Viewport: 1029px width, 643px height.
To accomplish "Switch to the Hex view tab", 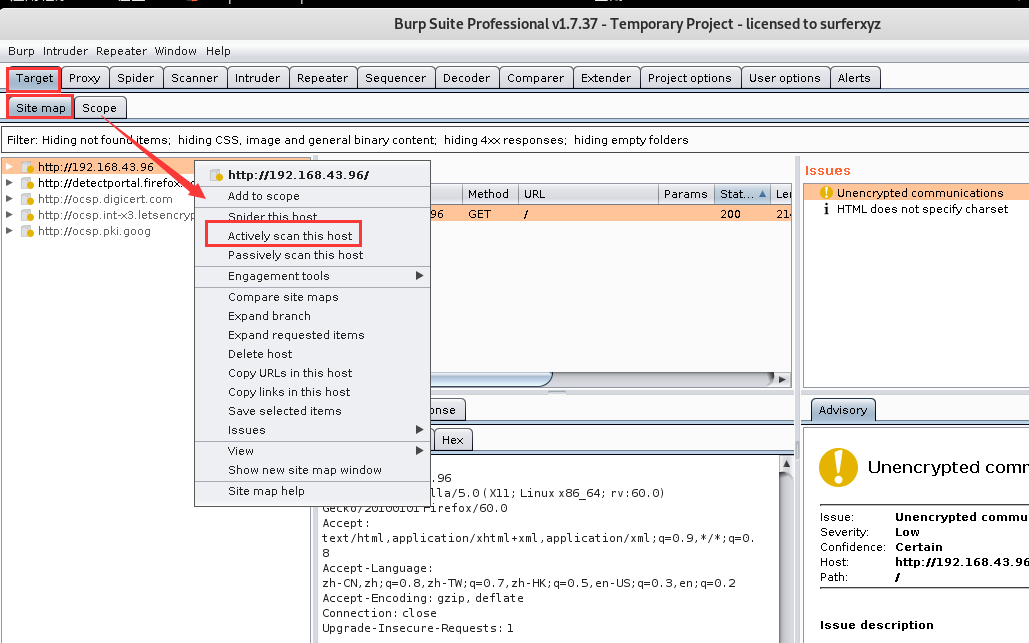I will pyautogui.click(x=453, y=440).
